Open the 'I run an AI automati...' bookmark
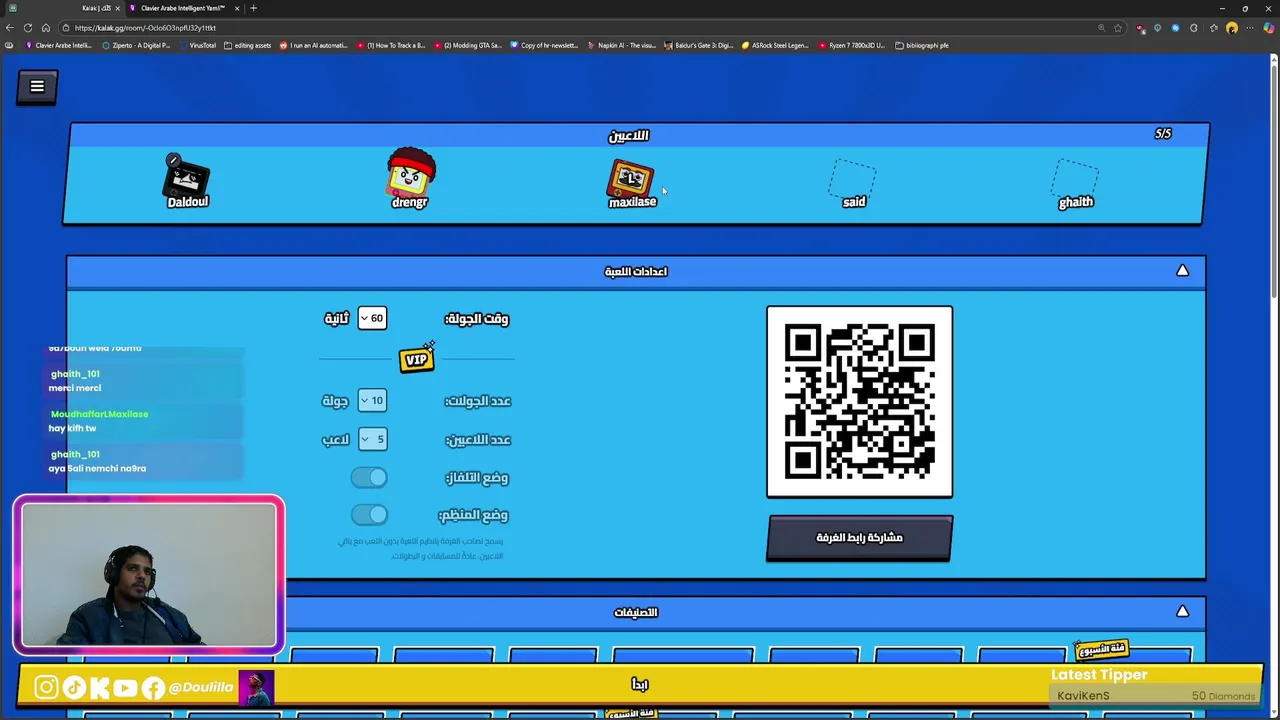 pos(314,45)
